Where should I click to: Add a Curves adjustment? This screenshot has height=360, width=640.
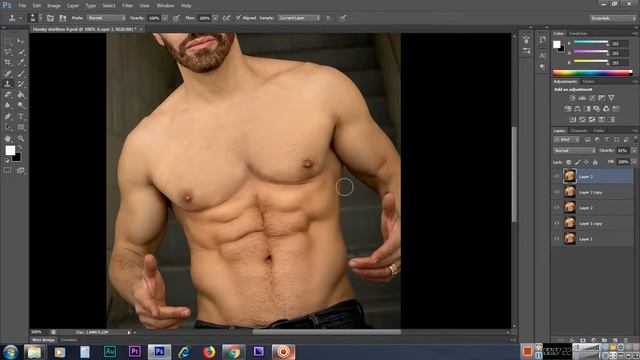(592, 98)
